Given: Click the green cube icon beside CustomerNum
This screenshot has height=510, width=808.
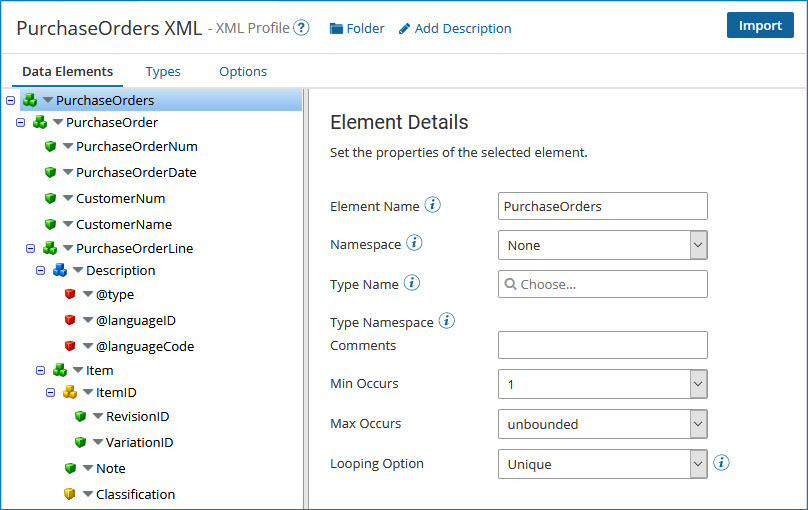Looking at the screenshot, I should (x=50, y=198).
